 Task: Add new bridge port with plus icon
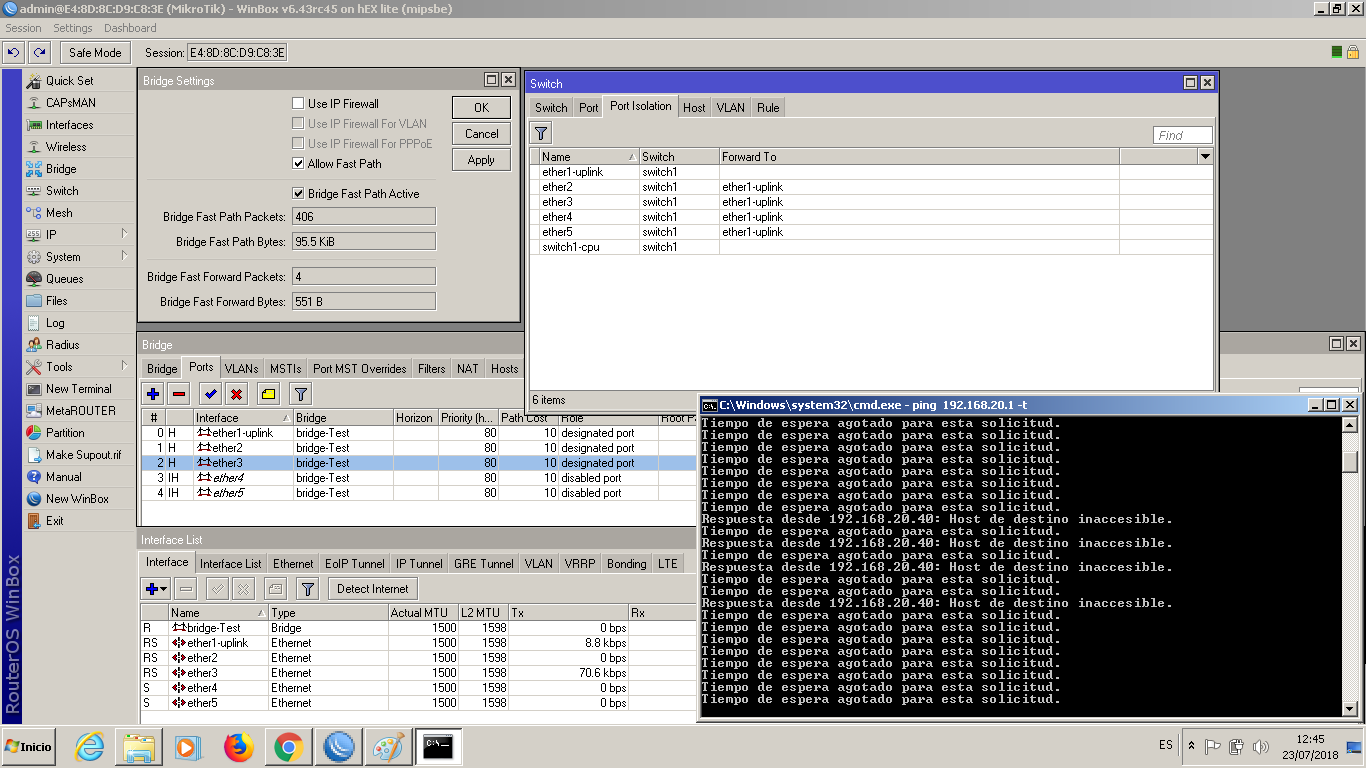coord(152,394)
